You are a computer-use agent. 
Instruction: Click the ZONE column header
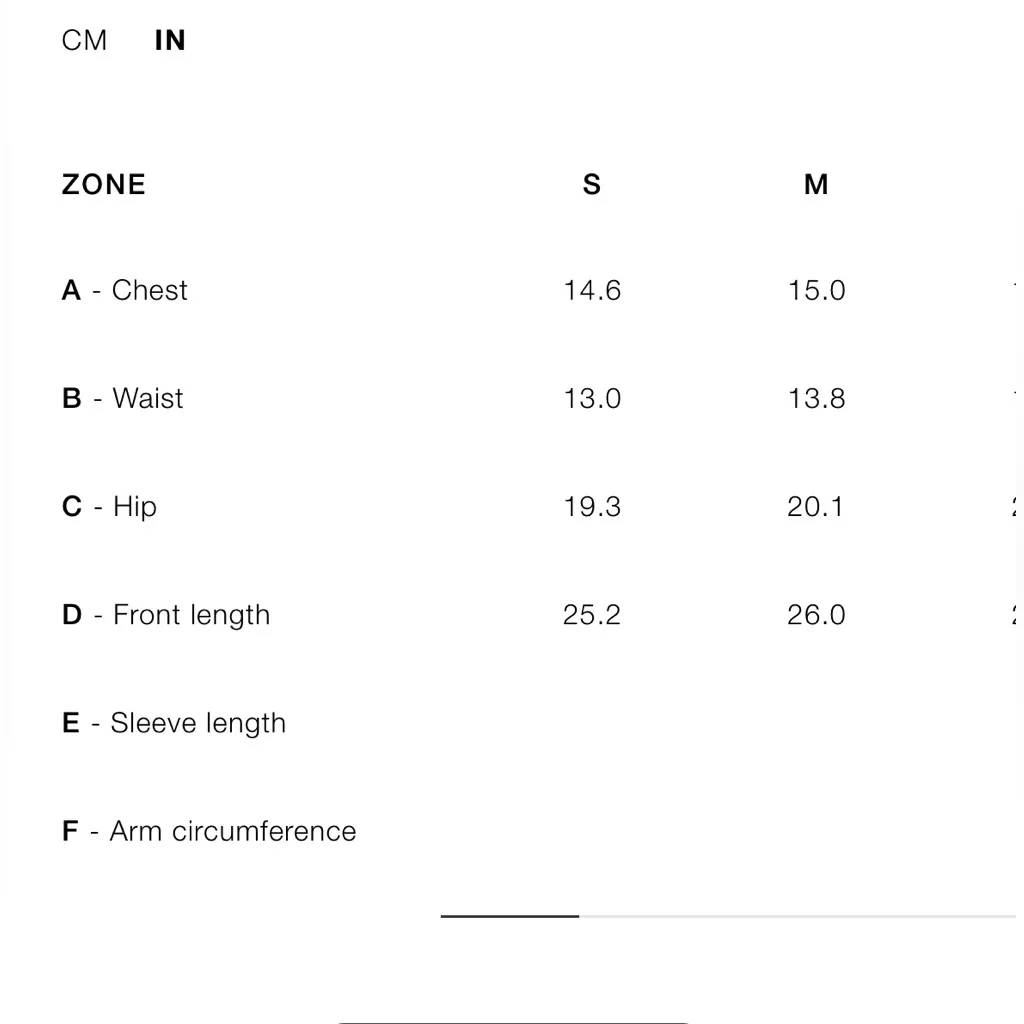pos(104,184)
